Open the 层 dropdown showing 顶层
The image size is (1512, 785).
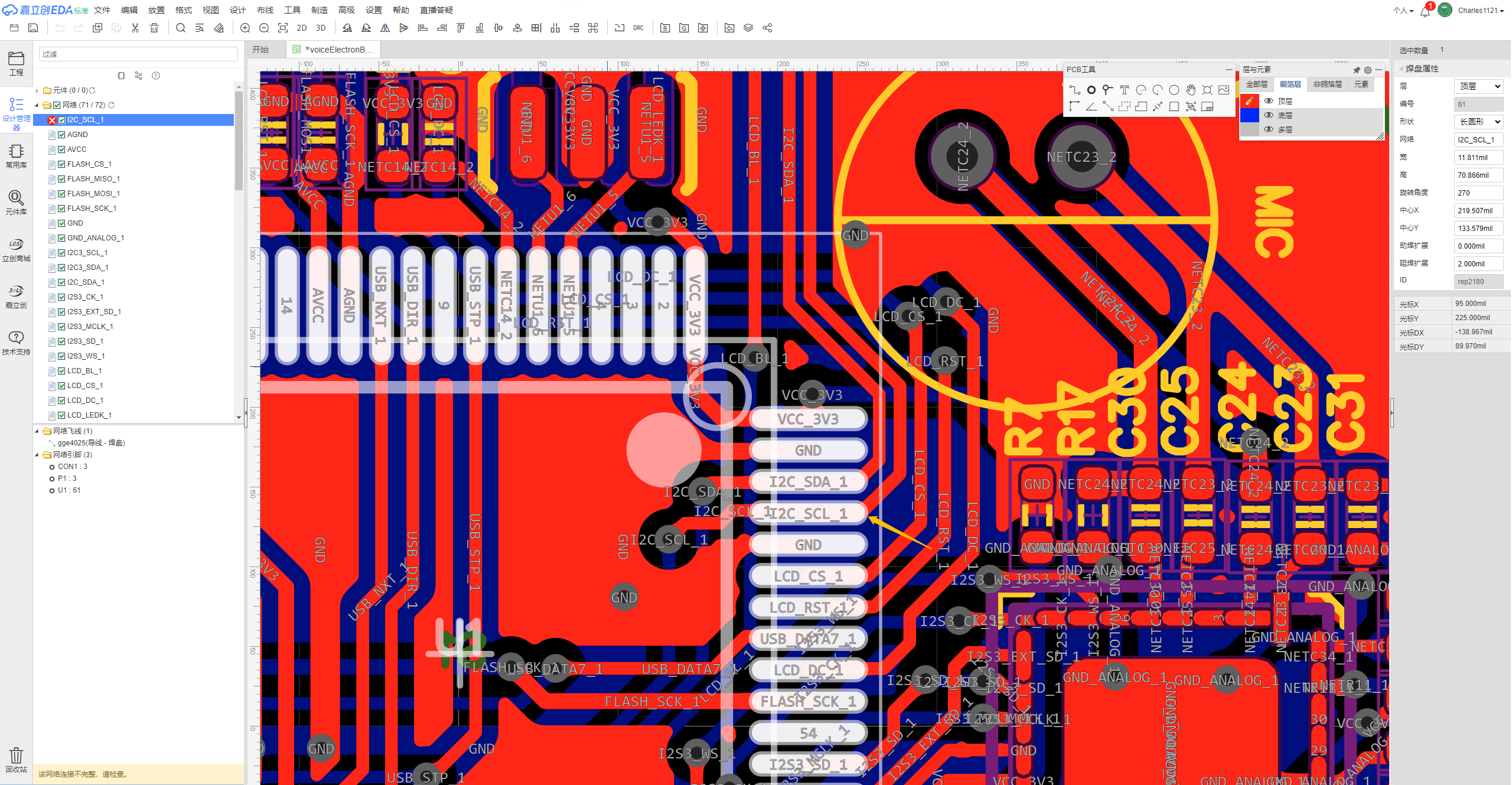click(1478, 86)
